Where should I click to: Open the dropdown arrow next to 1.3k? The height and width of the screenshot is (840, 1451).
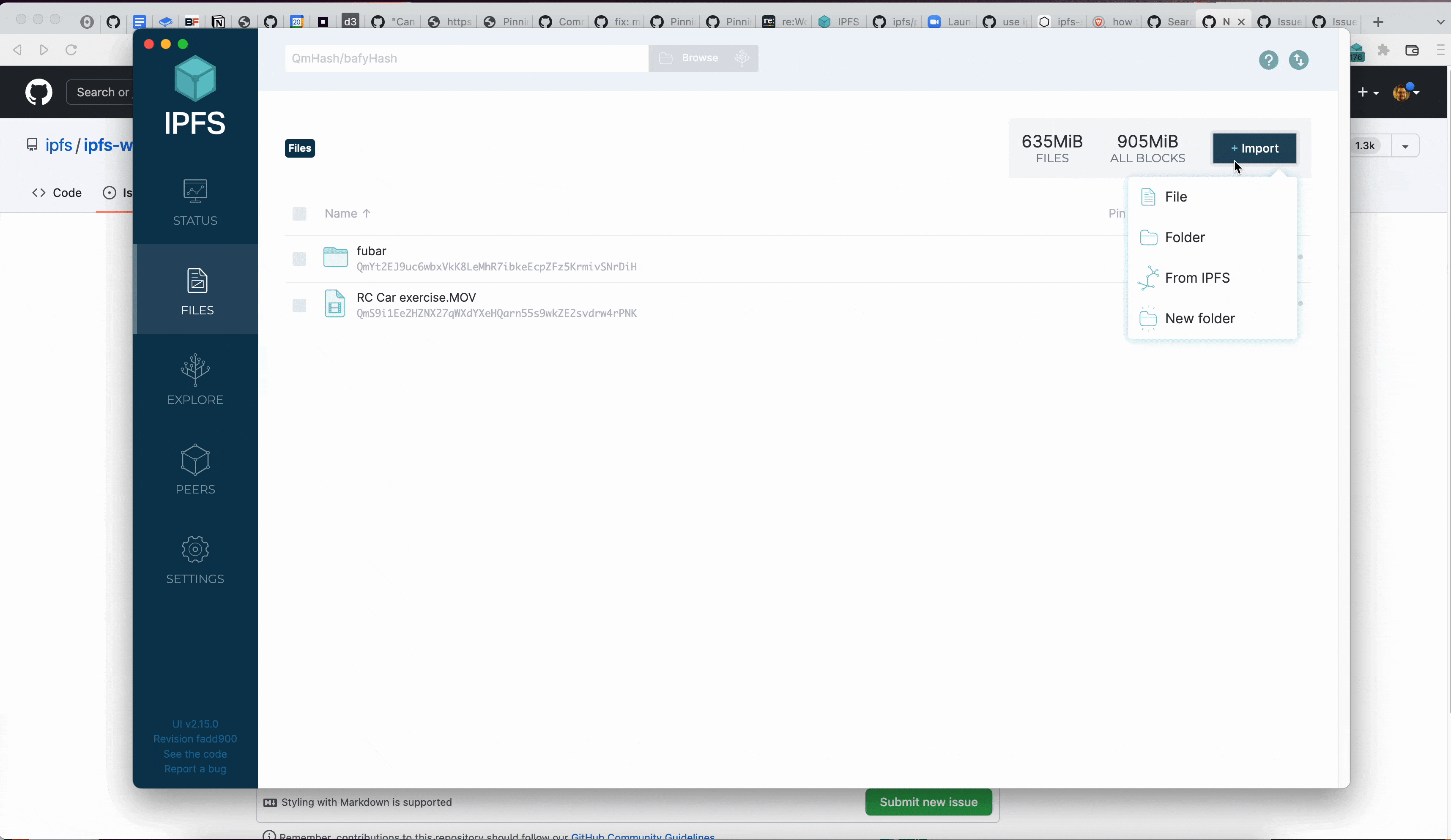[x=1405, y=146]
